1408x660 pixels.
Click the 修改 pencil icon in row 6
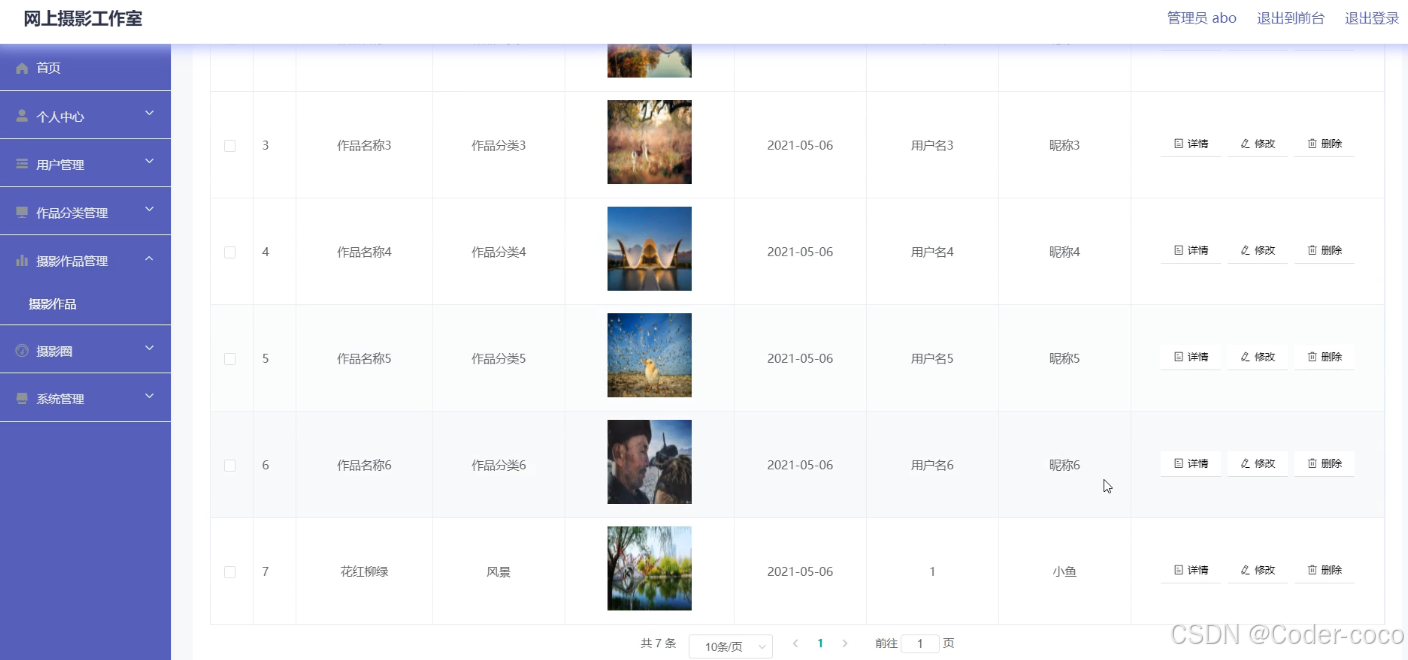(x=1245, y=463)
